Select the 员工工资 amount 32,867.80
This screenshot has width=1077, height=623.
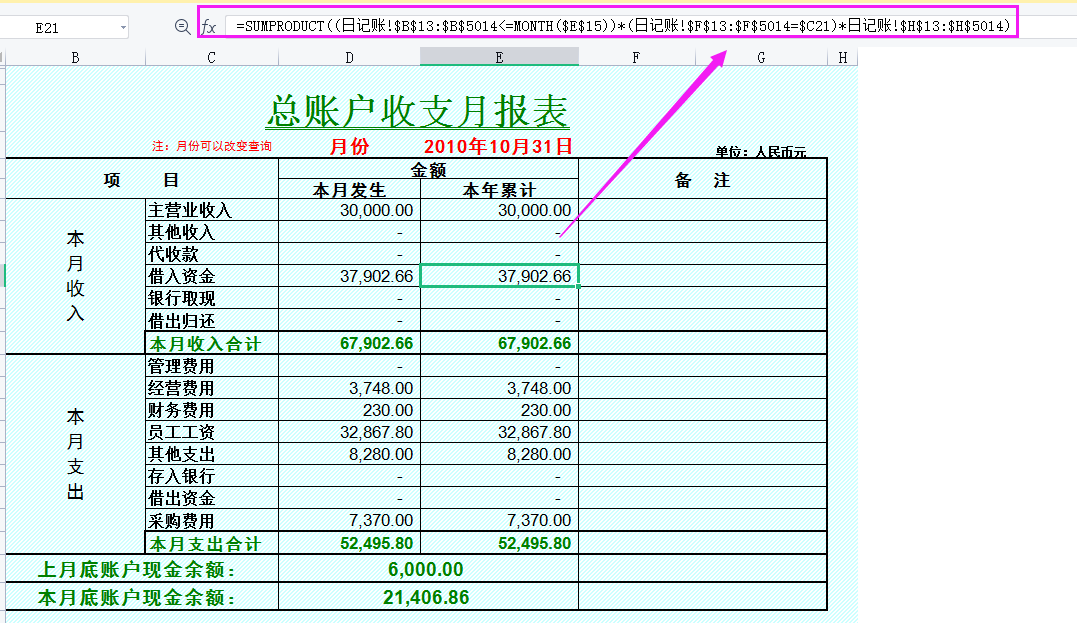pos(348,432)
